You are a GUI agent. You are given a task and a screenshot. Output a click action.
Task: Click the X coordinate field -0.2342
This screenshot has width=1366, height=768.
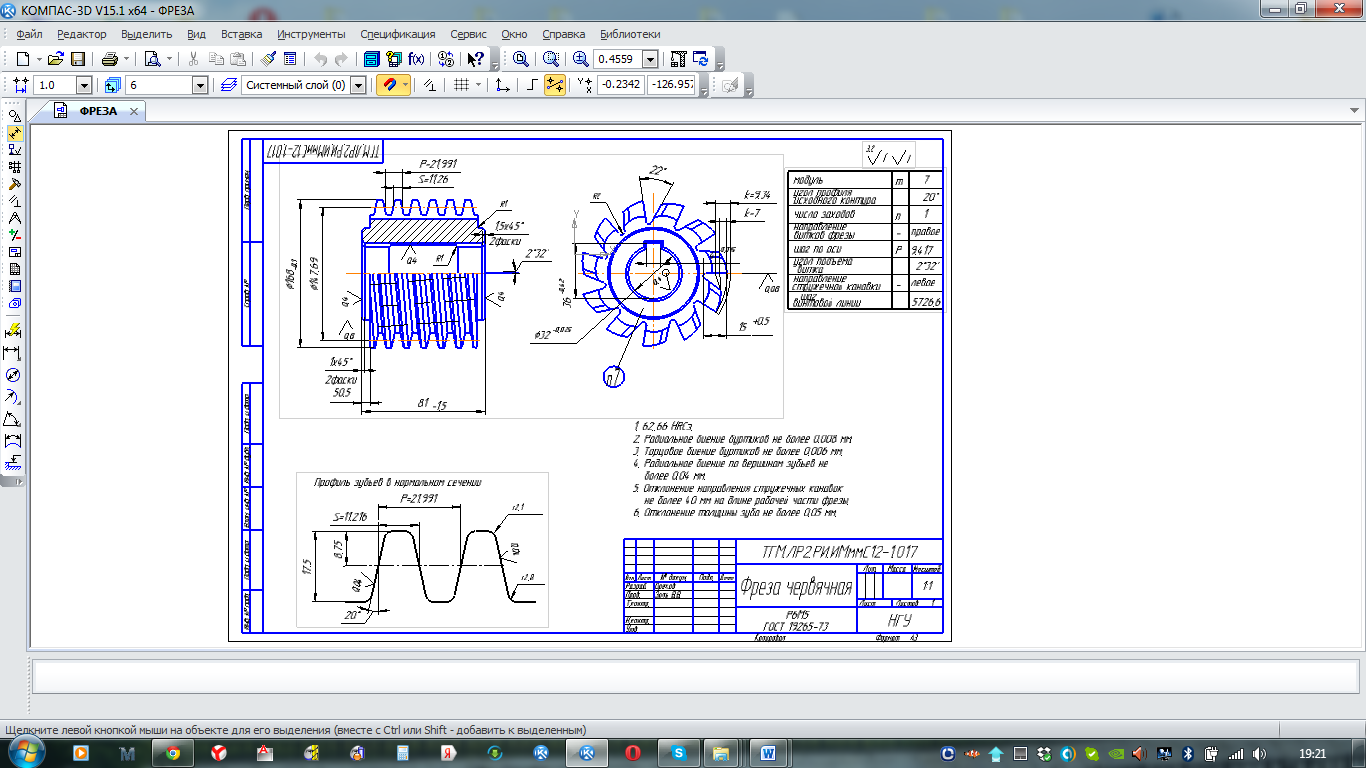coord(620,85)
